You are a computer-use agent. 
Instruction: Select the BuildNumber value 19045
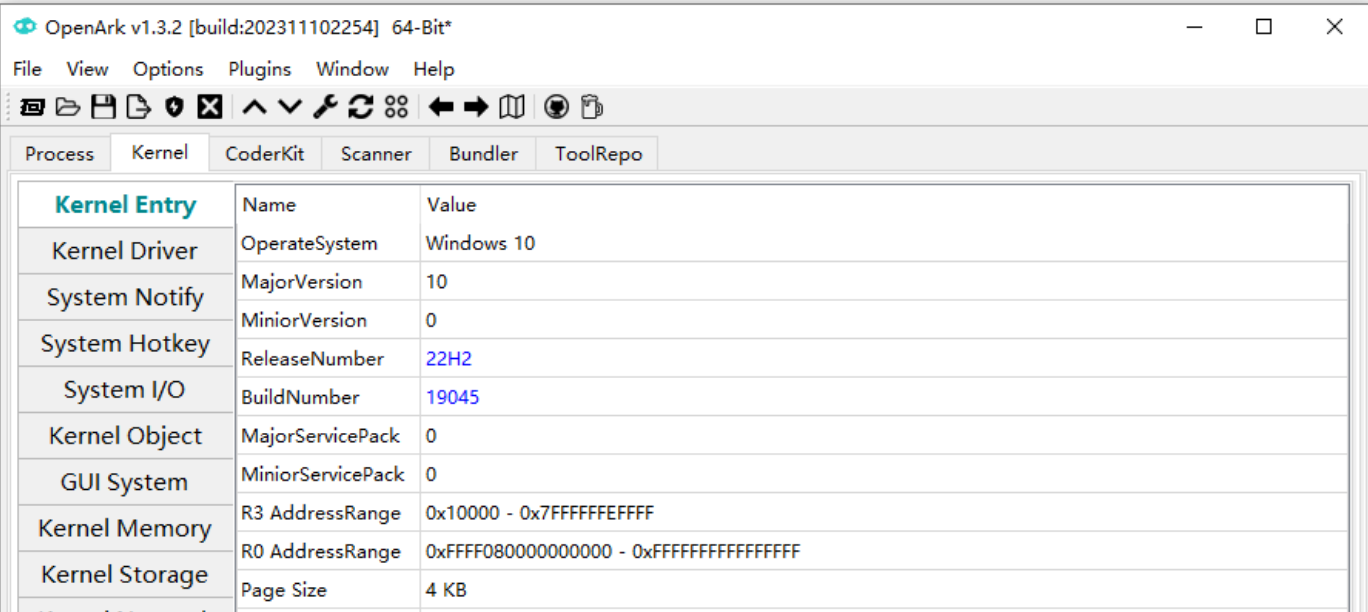click(452, 397)
